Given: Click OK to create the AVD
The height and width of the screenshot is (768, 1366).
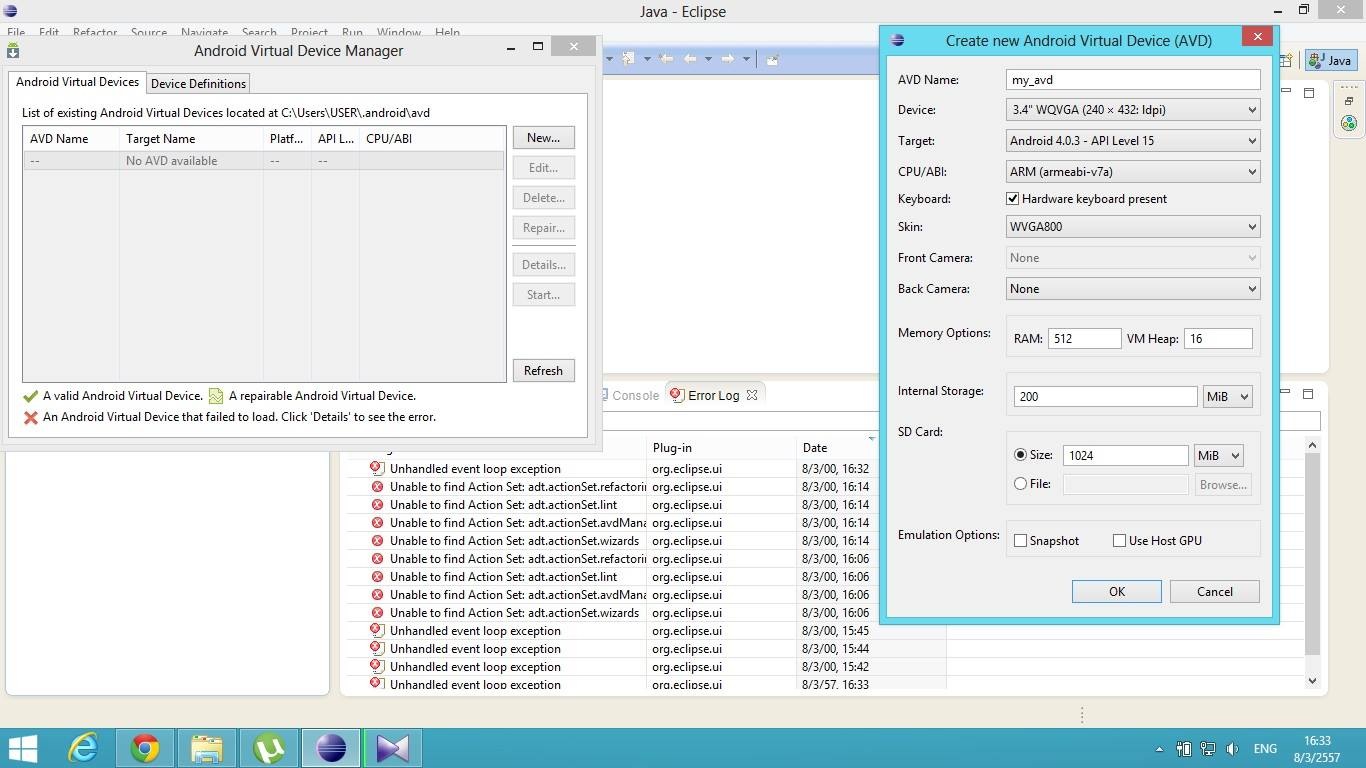Looking at the screenshot, I should click(x=1116, y=591).
